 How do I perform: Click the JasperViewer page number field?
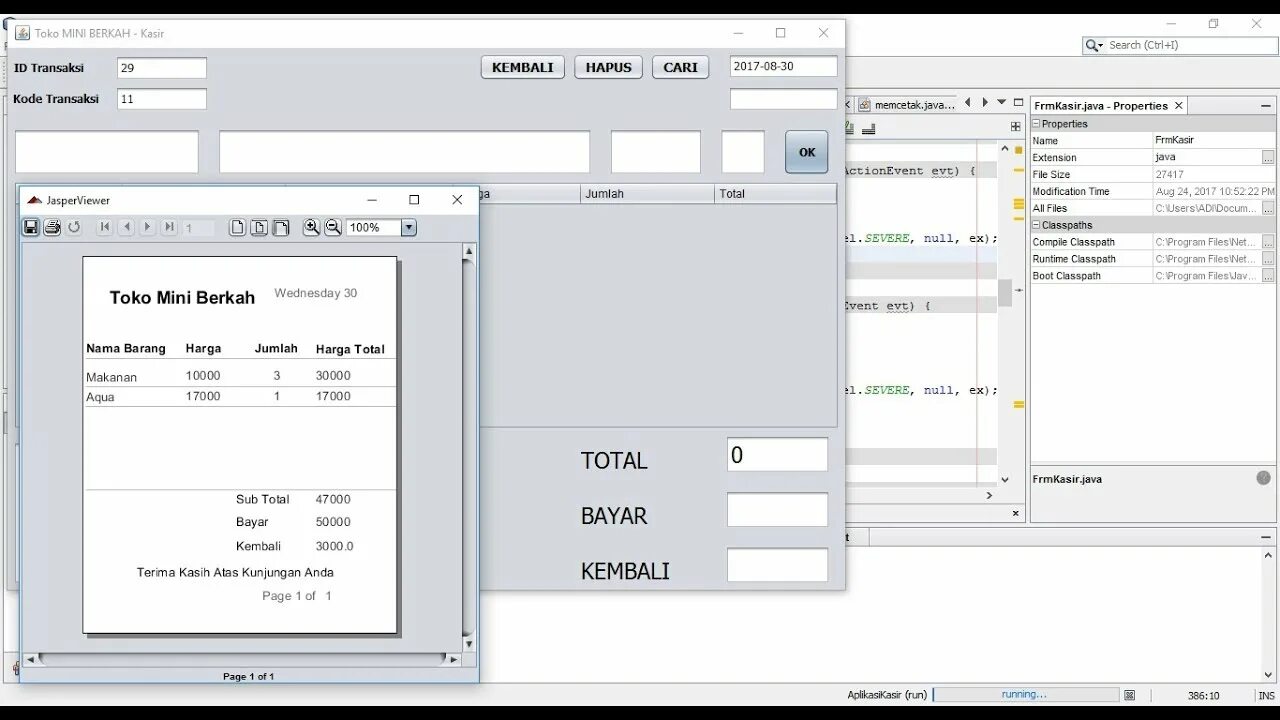pyautogui.click(x=198, y=228)
